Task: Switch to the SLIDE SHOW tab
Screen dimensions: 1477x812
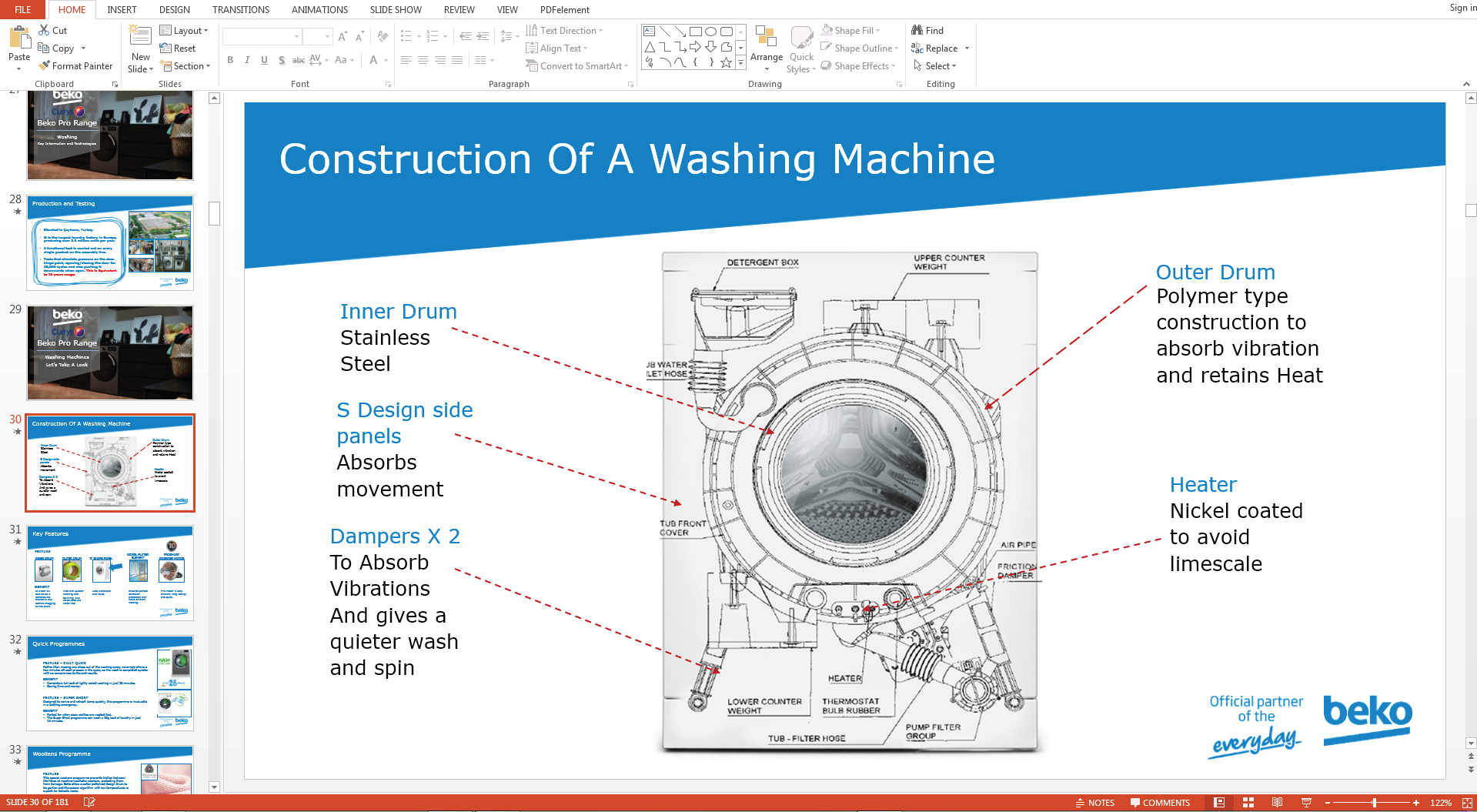Action: pos(395,10)
